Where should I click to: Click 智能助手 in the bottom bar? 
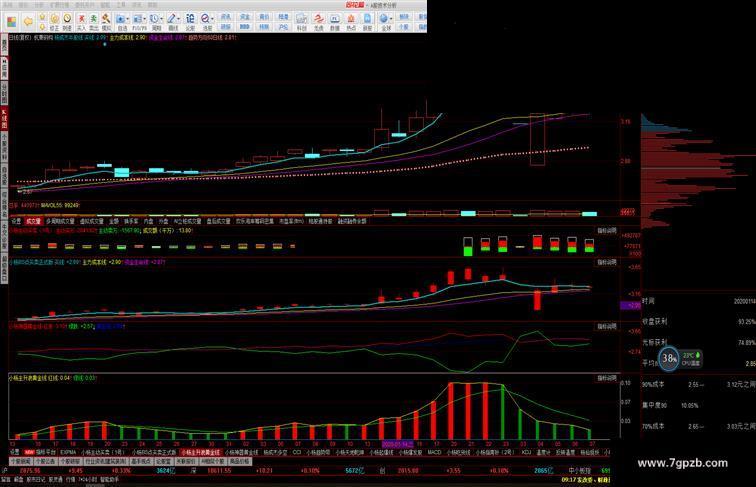[109, 480]
